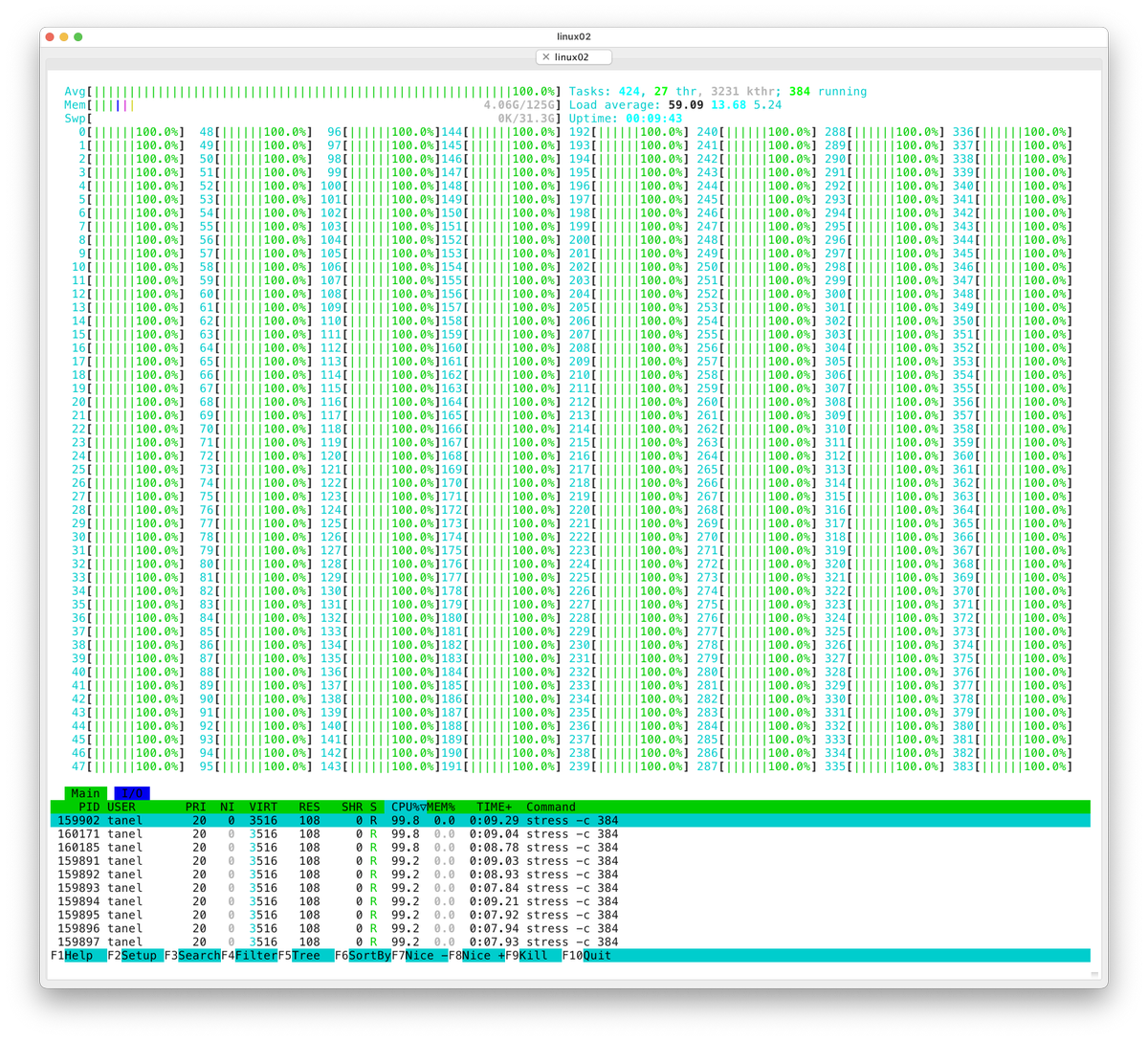Image resolution: width=1148 pixels, height=1041 pixels.
Task: Click F7 Nice - button
Action: coord(419,956)
